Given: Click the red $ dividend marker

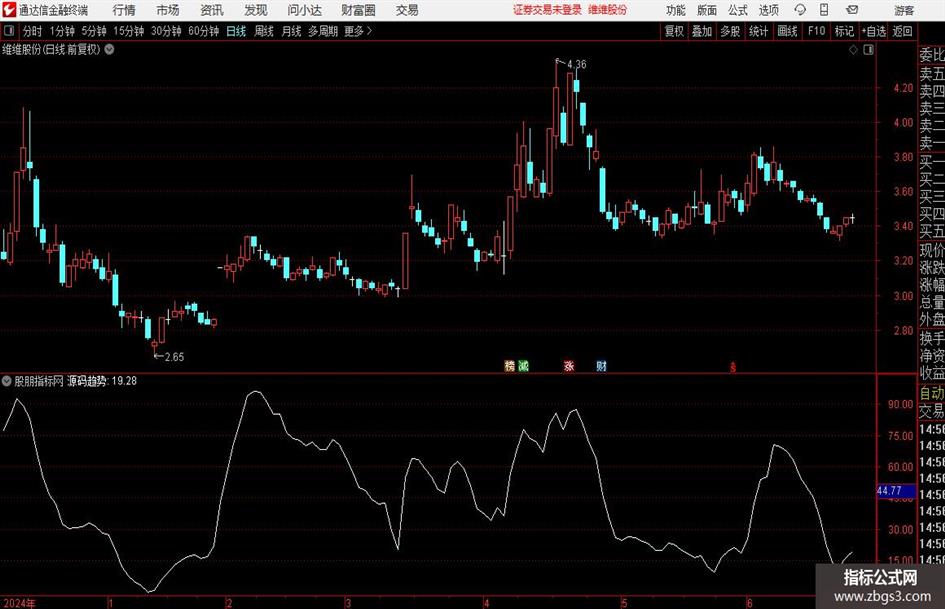Looking at the screenshot, I should click(x=733, y=367).
